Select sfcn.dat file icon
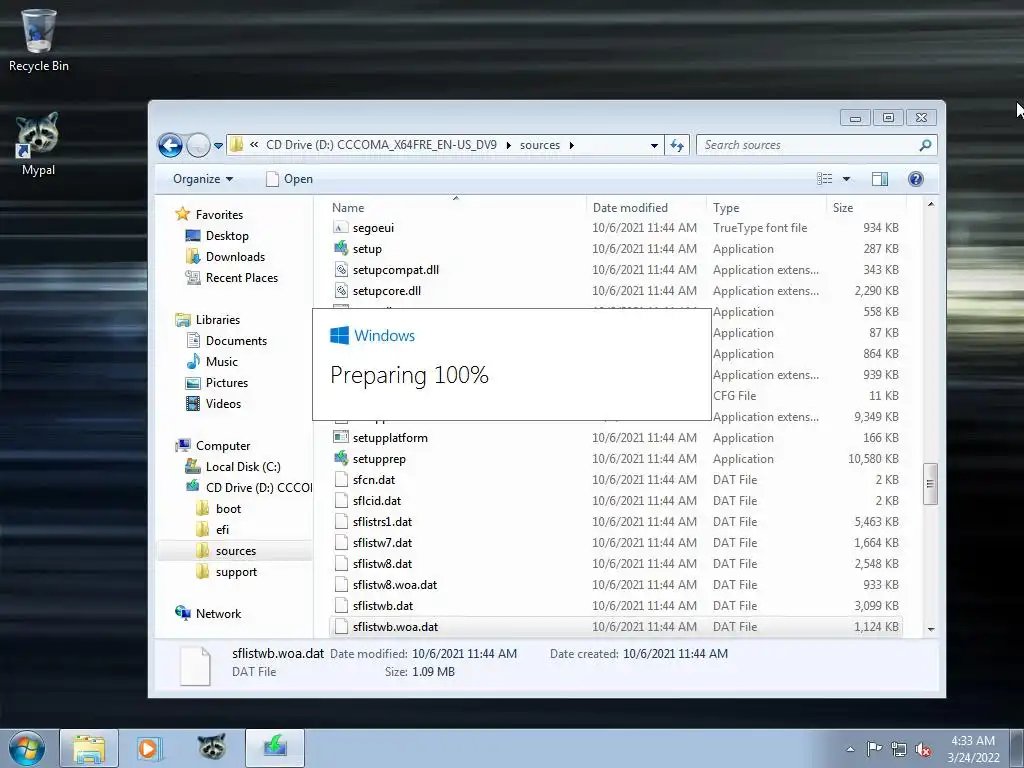Screen dimensions: 1024x768 [340, 479]
